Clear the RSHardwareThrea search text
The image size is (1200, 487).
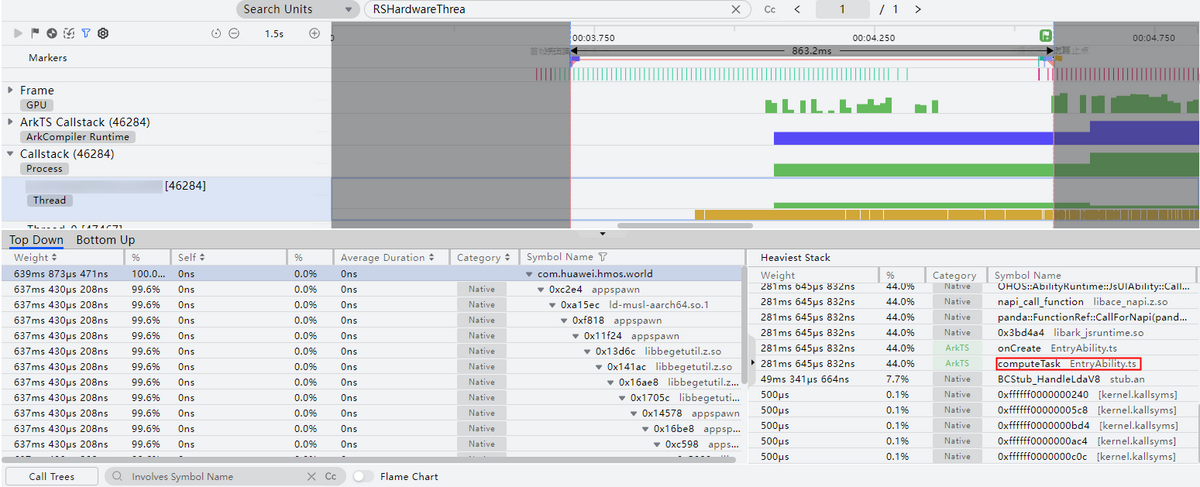[x=736, y=9]
